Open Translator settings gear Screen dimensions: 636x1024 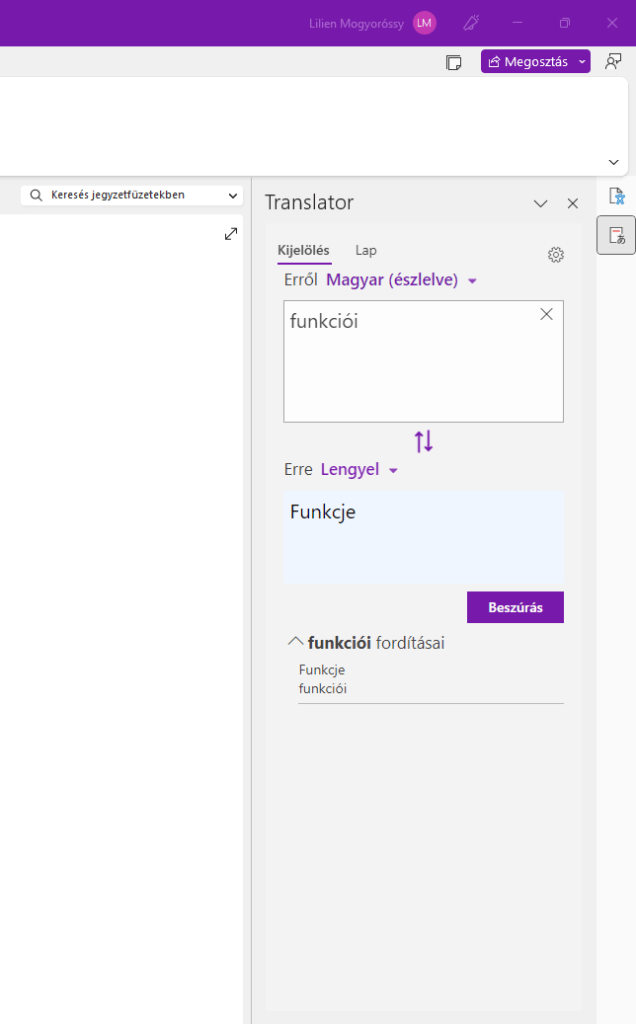[x=556, y=255]
